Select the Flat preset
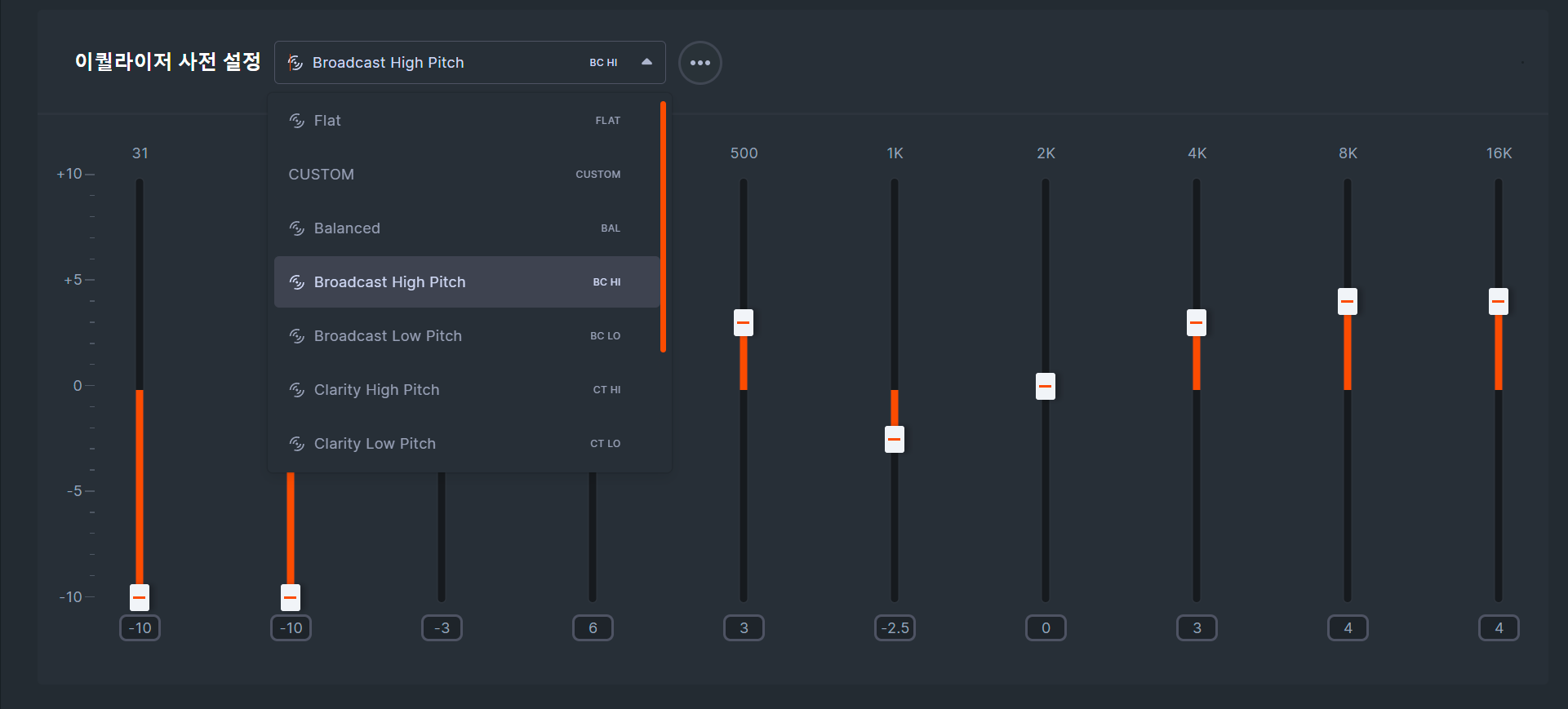The image size is (1568, 709). [466, 121]
